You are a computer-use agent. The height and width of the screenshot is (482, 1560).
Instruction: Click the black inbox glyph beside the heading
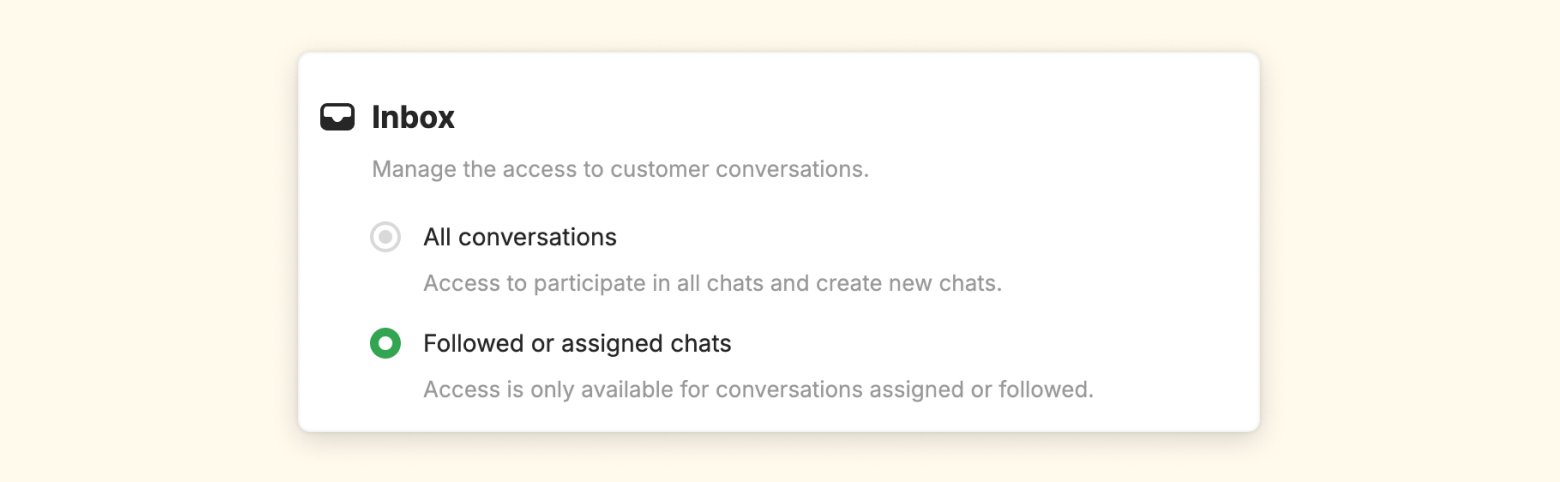337,117
